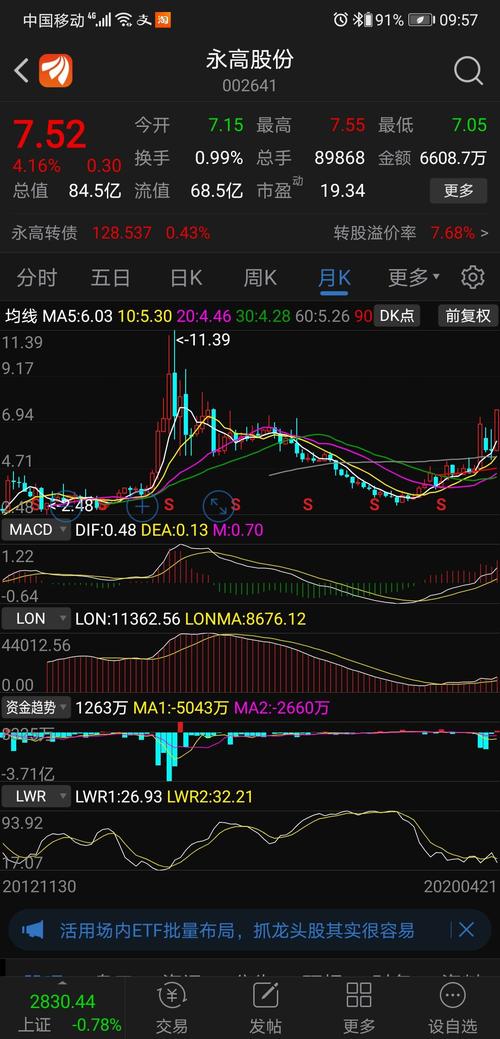500x1039 pixels.
Task: Tap the orange Eastmoney app logo
Action: [x=56, y=70]
